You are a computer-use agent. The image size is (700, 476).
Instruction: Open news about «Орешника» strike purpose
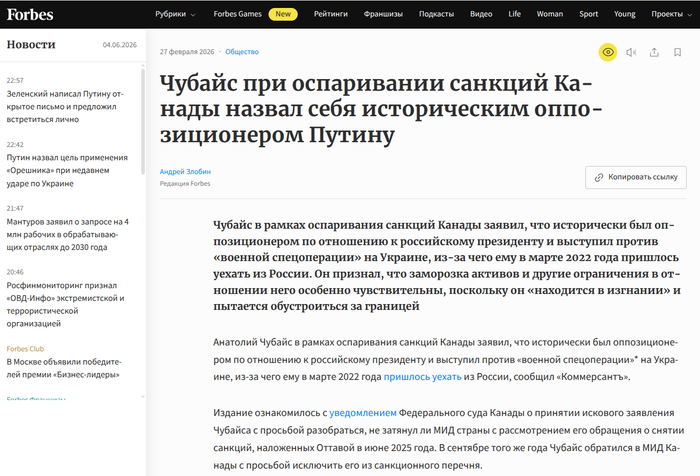[67, 171]
